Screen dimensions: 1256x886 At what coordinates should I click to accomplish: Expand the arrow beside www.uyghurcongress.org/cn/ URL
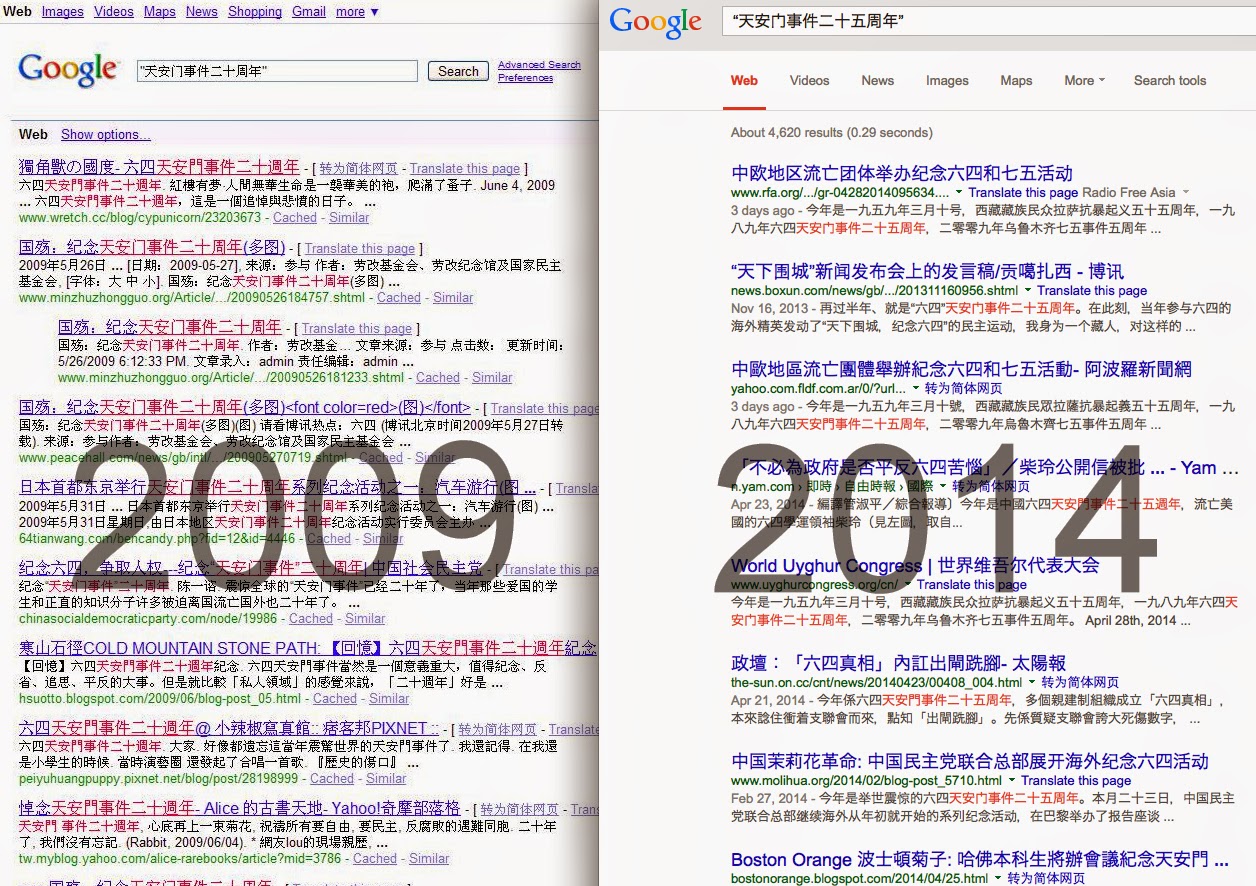click(x=907, y=584)
